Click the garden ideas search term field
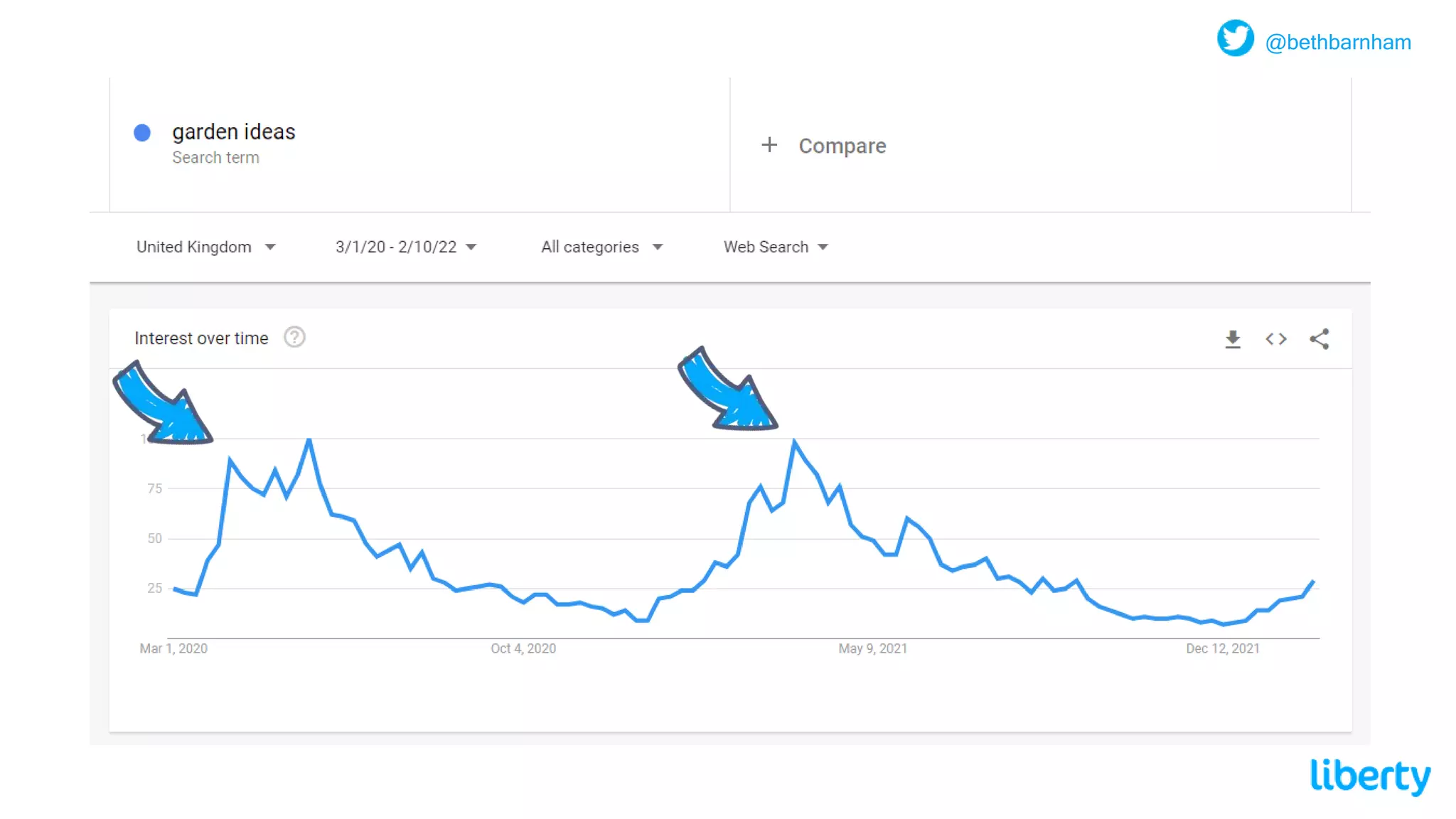The image size is (1456, 819). 233,132
